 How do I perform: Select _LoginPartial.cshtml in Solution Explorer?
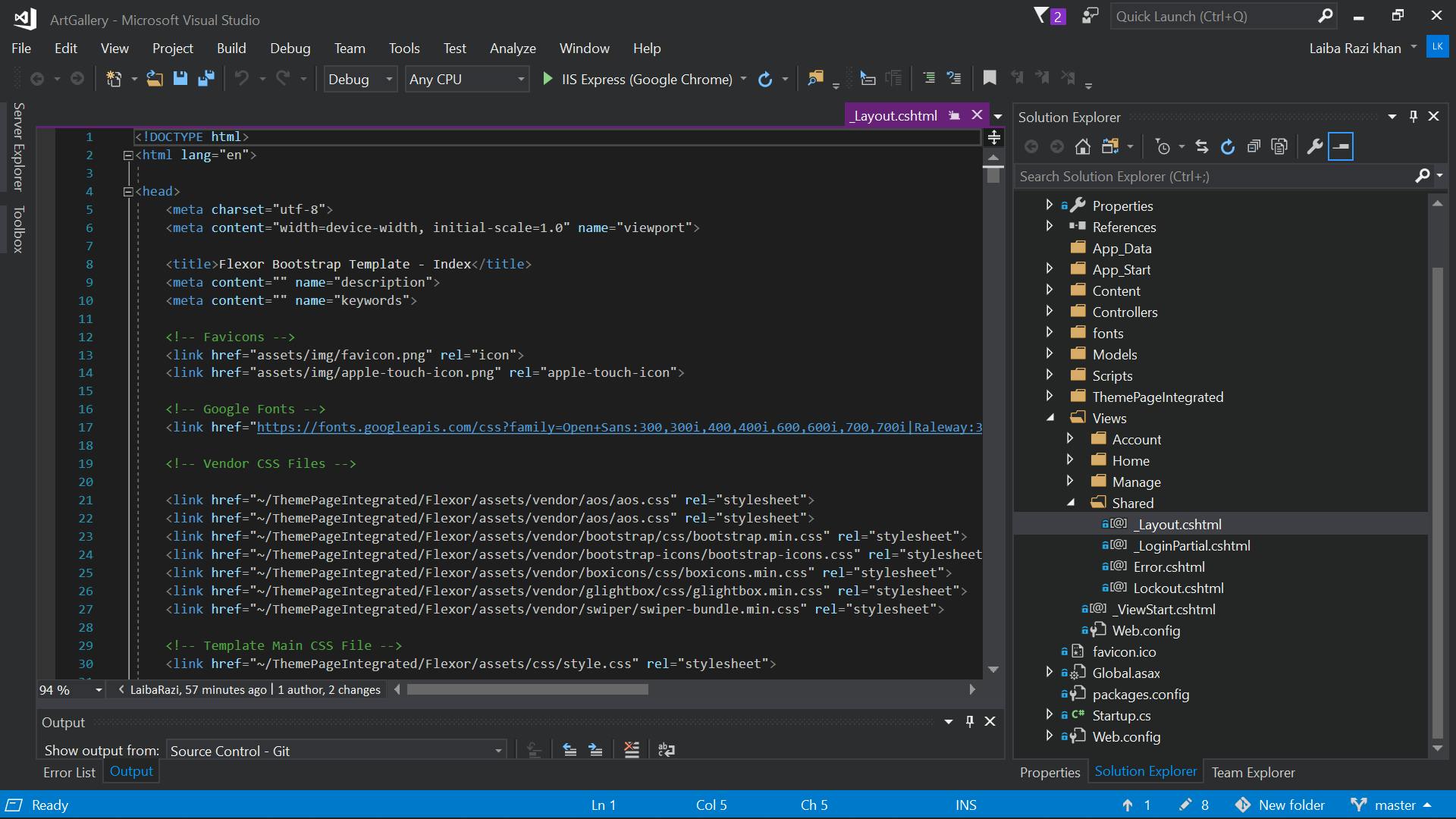(x=1191, y=545)
